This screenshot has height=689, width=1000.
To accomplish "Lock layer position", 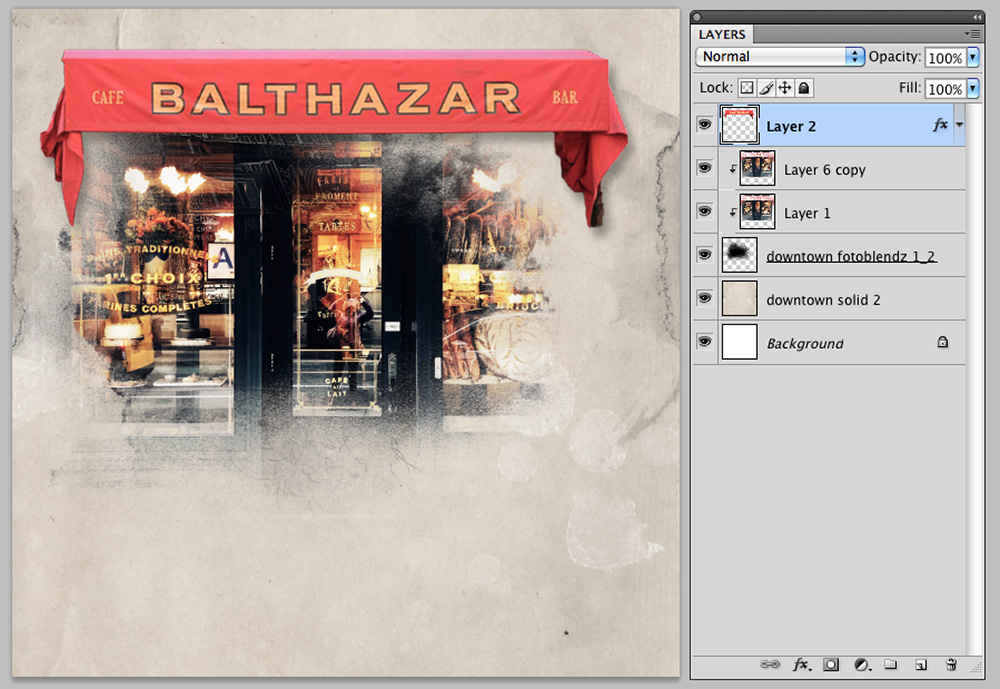I will pos(785,88).
